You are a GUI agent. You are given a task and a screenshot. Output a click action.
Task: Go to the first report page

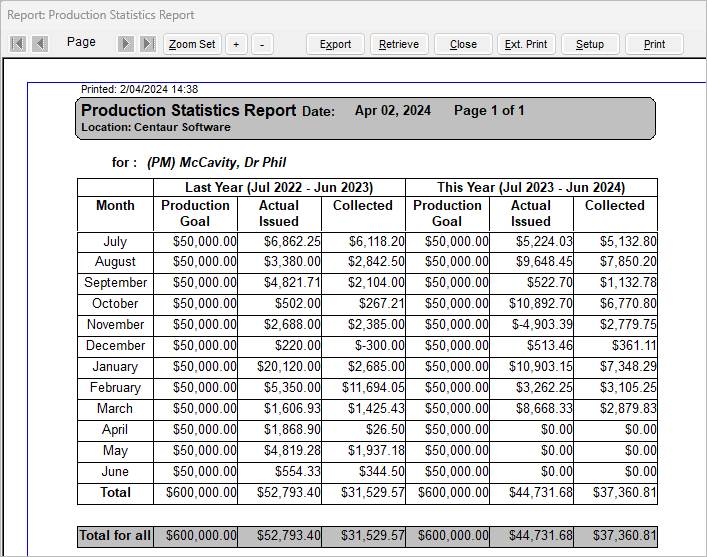pos(18,44)
